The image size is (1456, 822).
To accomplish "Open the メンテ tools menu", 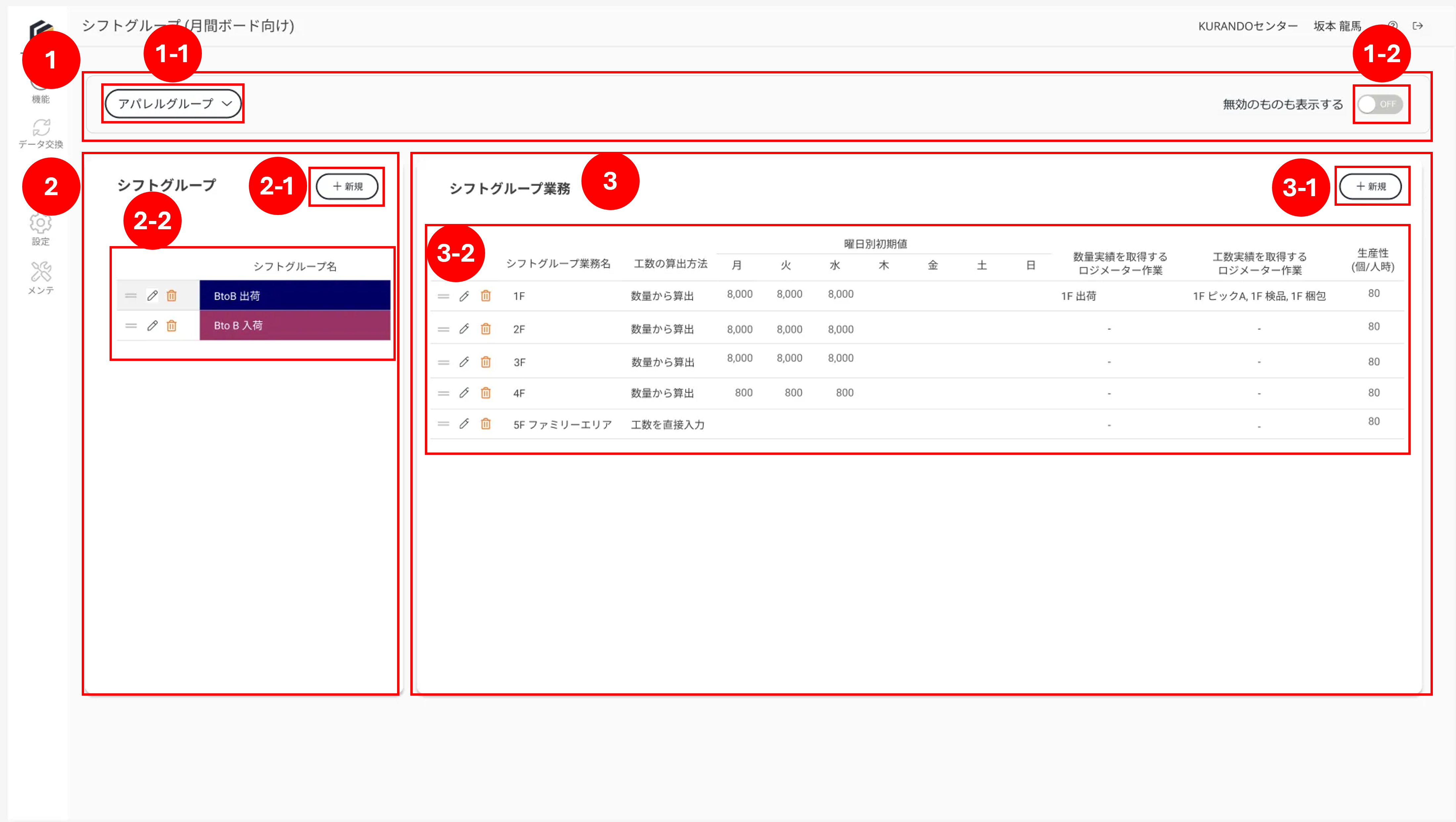I will click(41, 278).
